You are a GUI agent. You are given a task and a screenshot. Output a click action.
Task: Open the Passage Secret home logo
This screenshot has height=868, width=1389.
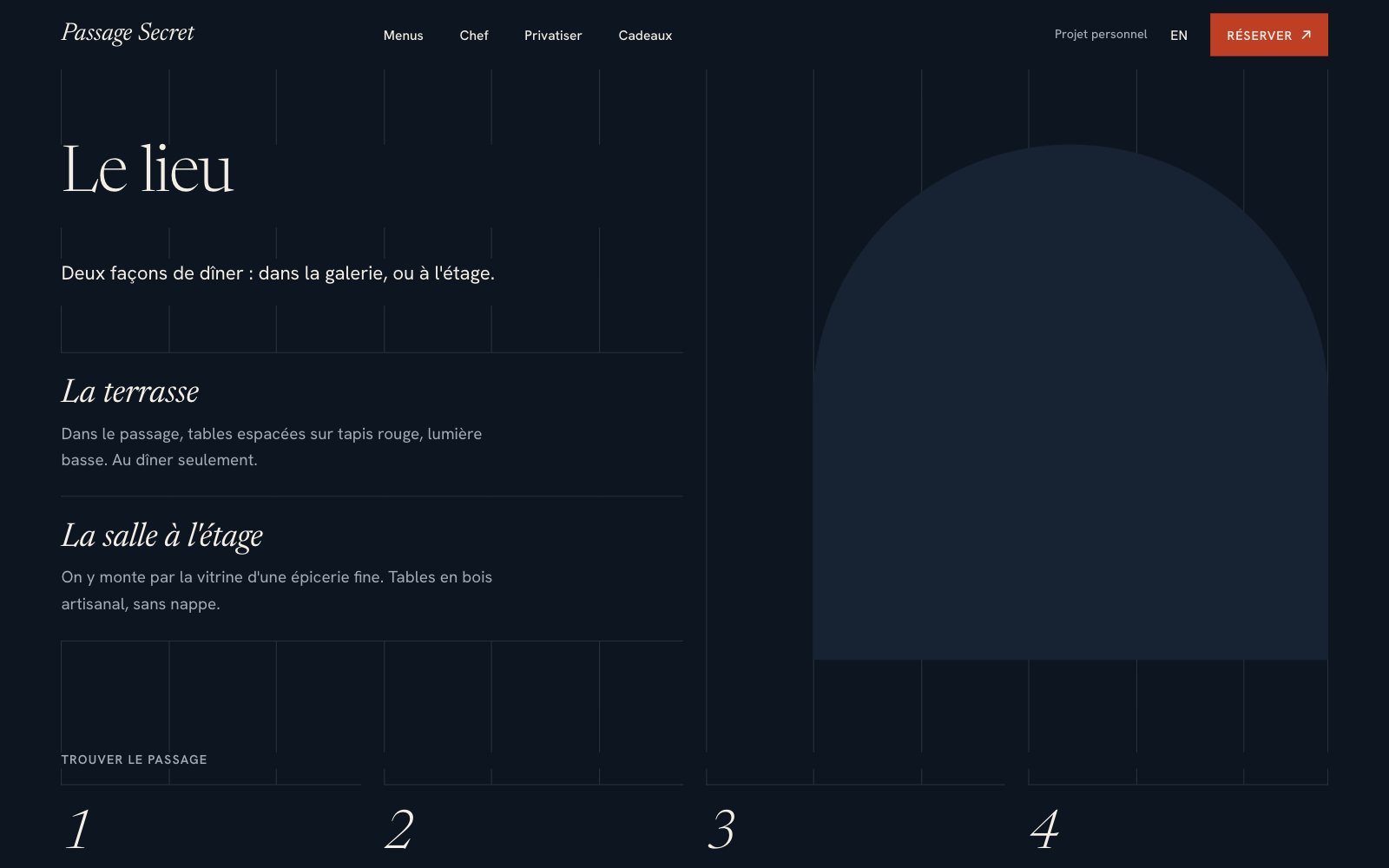(x=128, y=33)
